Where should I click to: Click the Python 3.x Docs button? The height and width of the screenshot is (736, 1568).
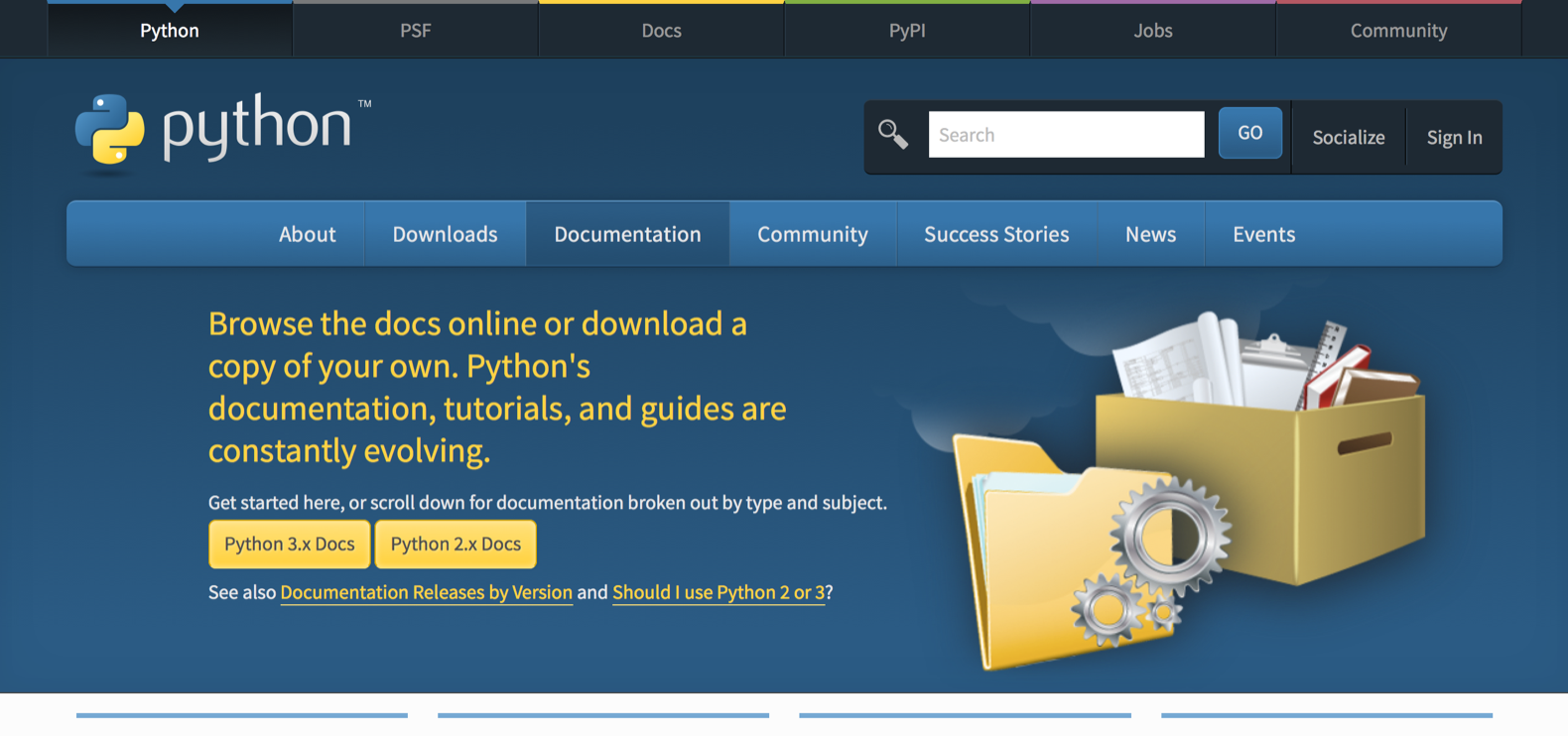tap(289, 545)
